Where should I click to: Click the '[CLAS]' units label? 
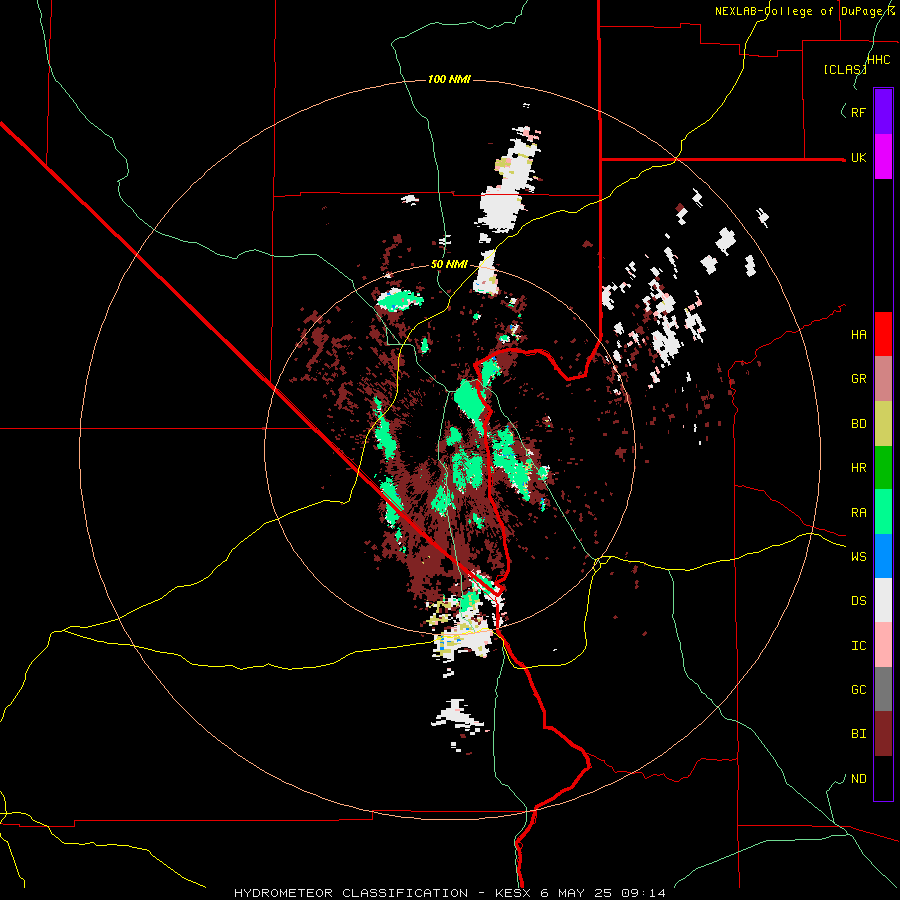coord(844,70)
